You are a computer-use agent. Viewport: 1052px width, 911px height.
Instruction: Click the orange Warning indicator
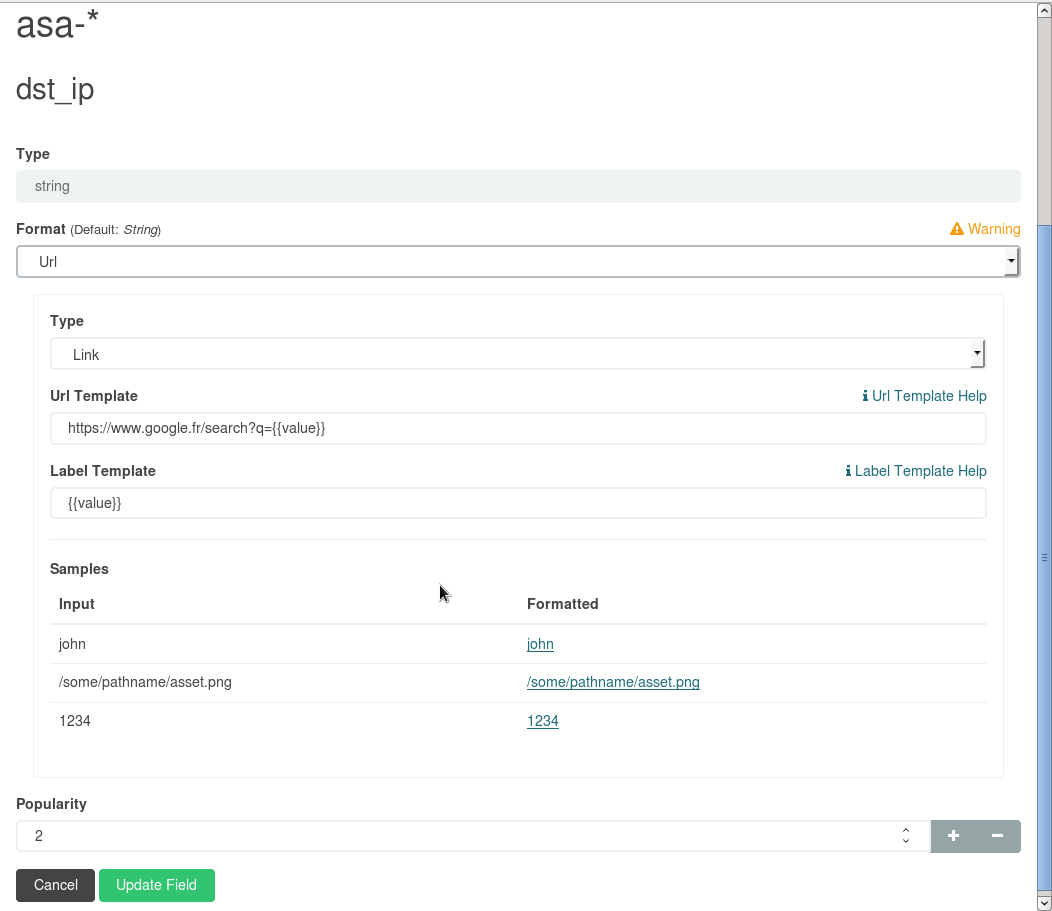pos(985,229)
